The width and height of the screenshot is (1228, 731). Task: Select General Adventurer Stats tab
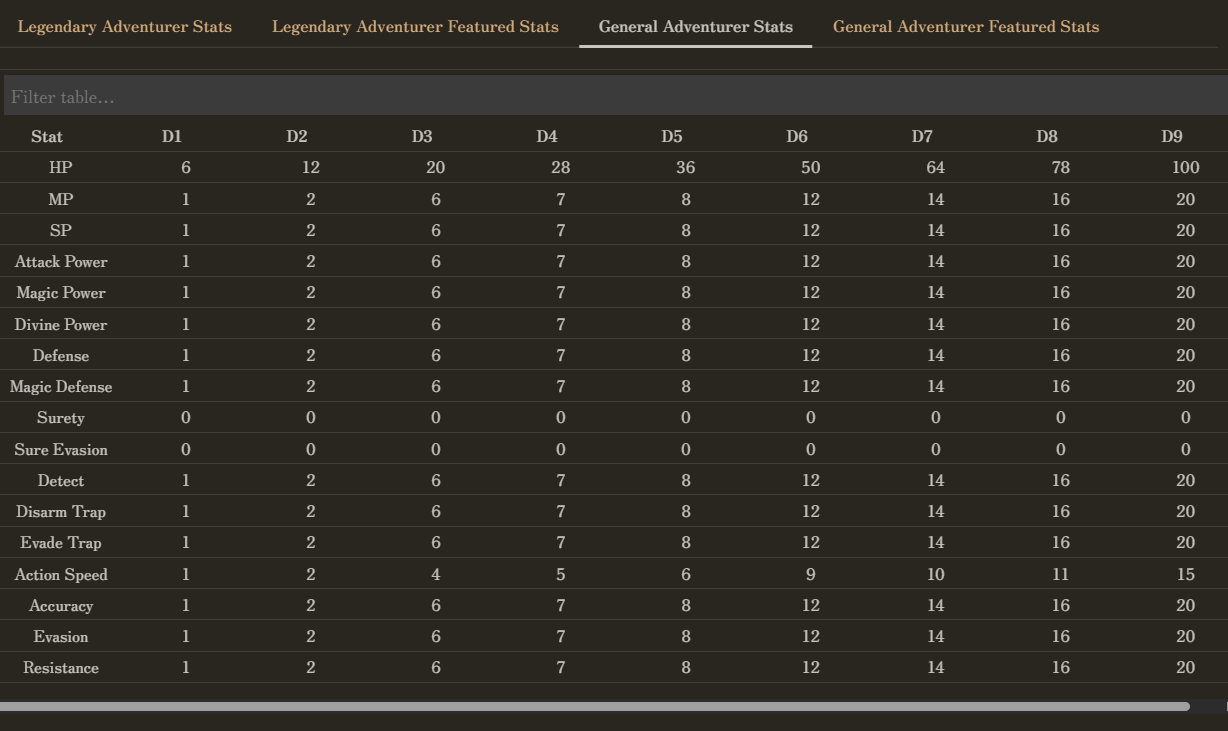(x=696, y=27)
